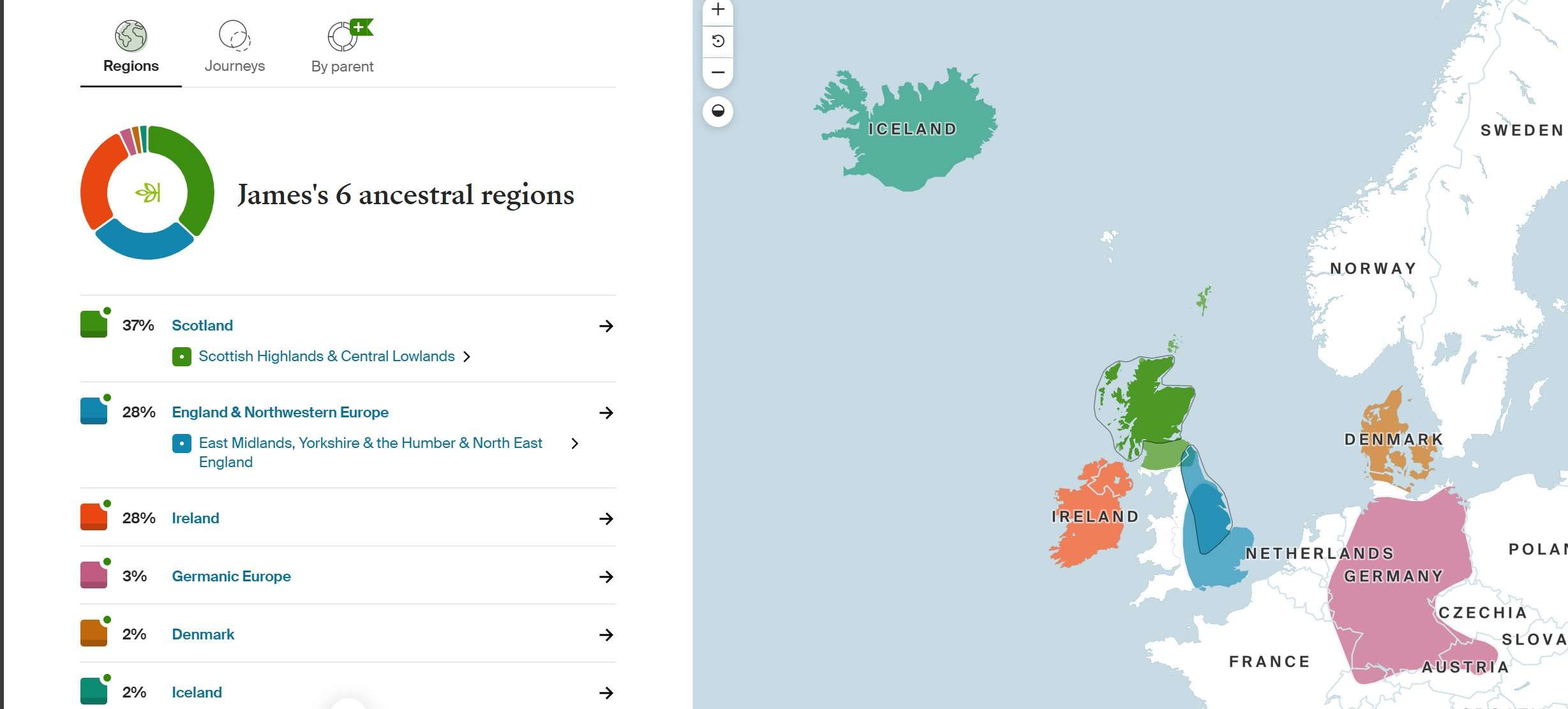1568x709 pixels.
Task: Open East Midlands, Yorkshire & the Humber subregion
Action: pos(370,452)
